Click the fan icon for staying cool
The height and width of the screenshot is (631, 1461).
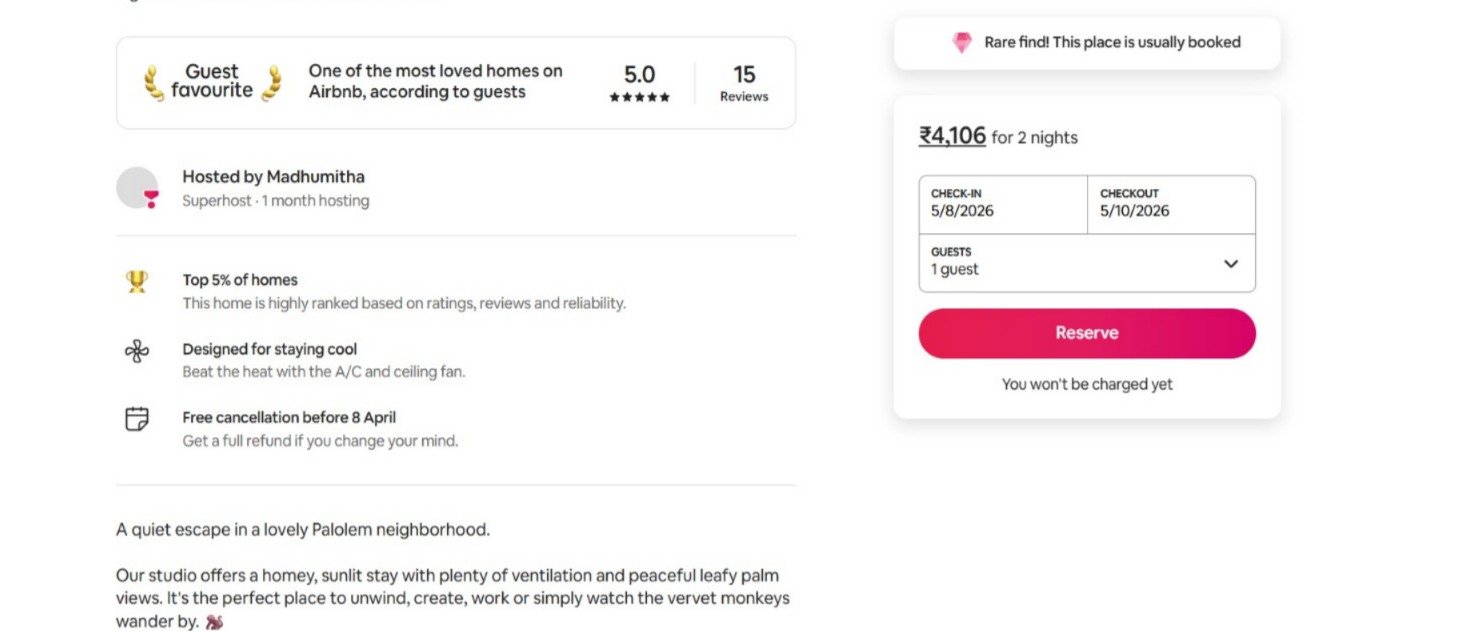137,351
